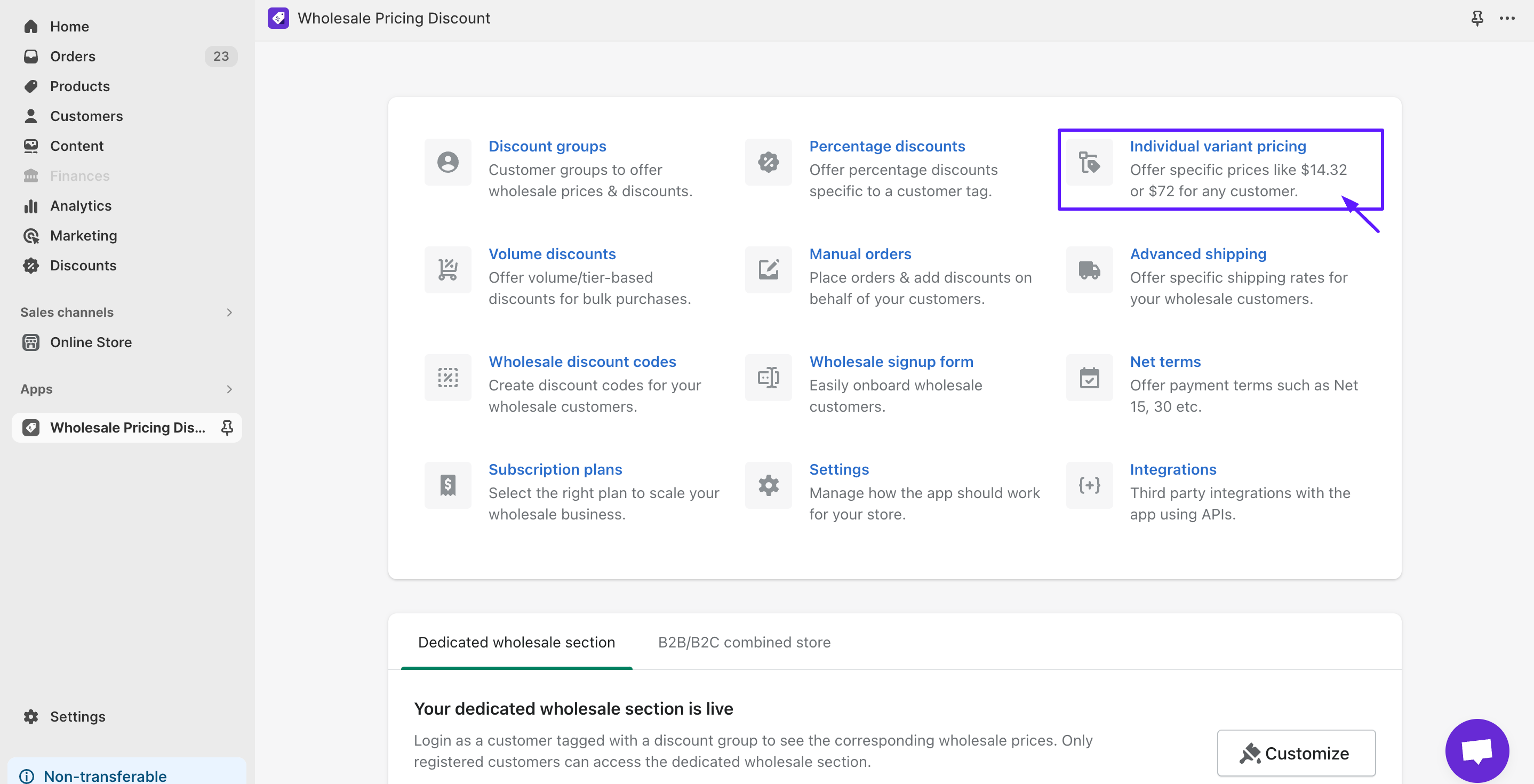Click 'Your dedicated wholesale section is live' heading

pyautogui.click(x=573, y=708)
